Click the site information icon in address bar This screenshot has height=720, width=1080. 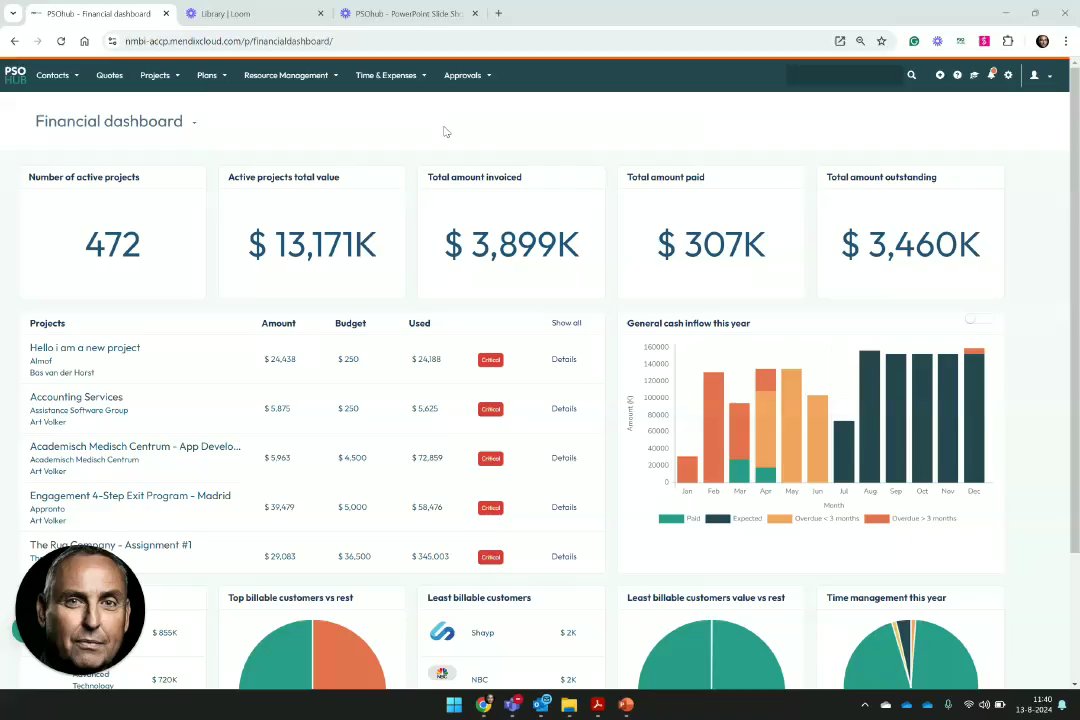112,41
